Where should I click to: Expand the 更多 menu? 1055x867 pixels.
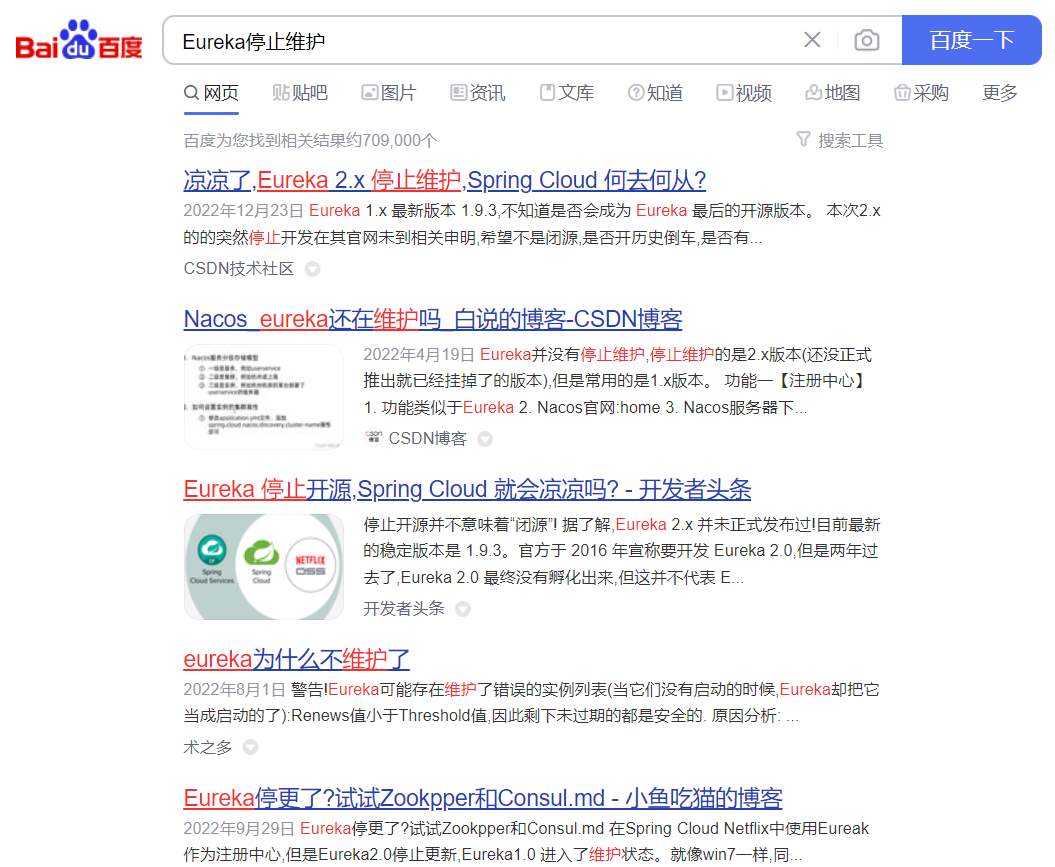coord(1000,93)
